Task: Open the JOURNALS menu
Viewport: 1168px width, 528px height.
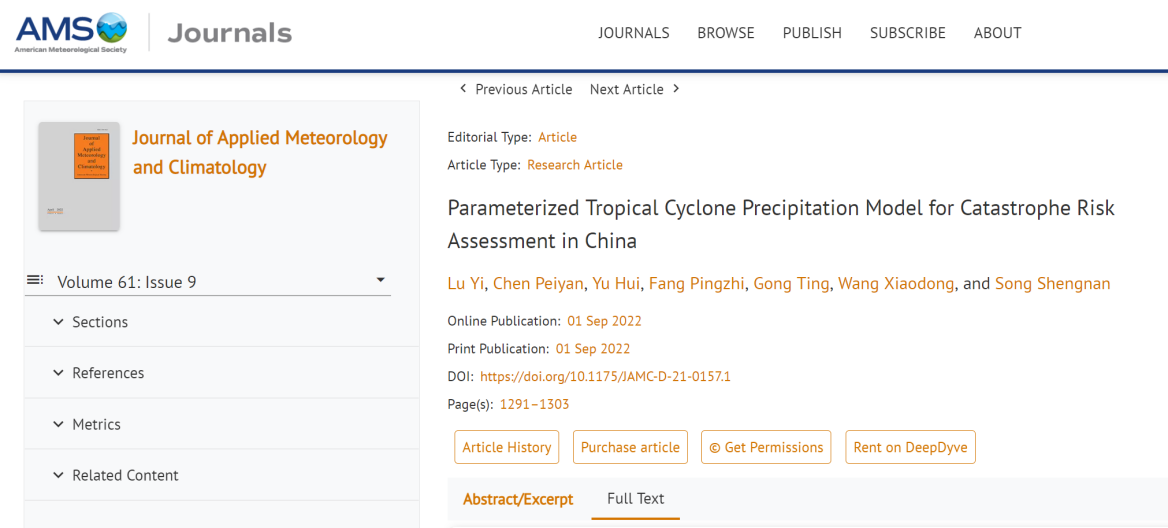Action: (x=634, y=33)
